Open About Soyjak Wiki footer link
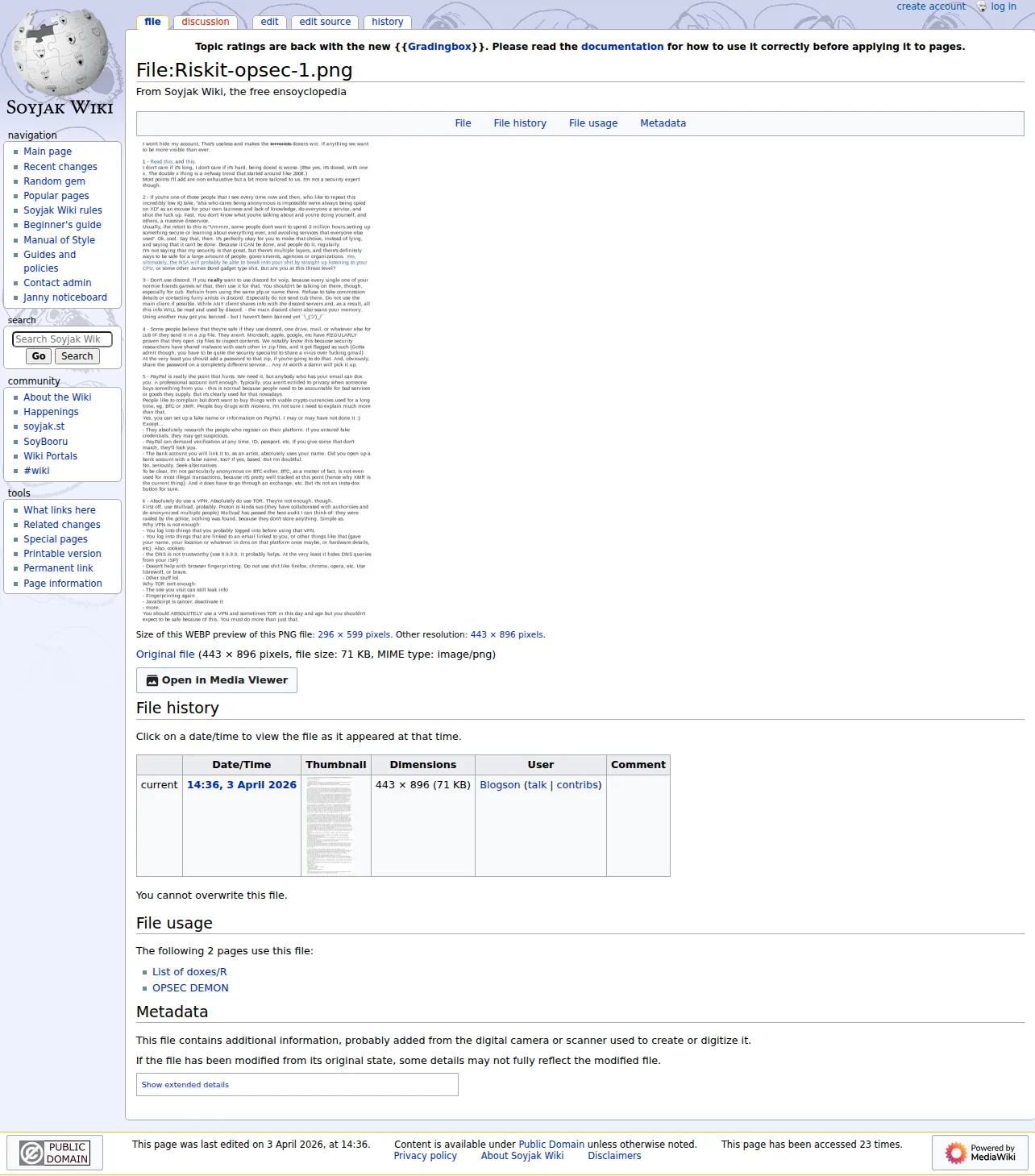This screenshot has width=1035, height=1176. [x=522, y=1156]
